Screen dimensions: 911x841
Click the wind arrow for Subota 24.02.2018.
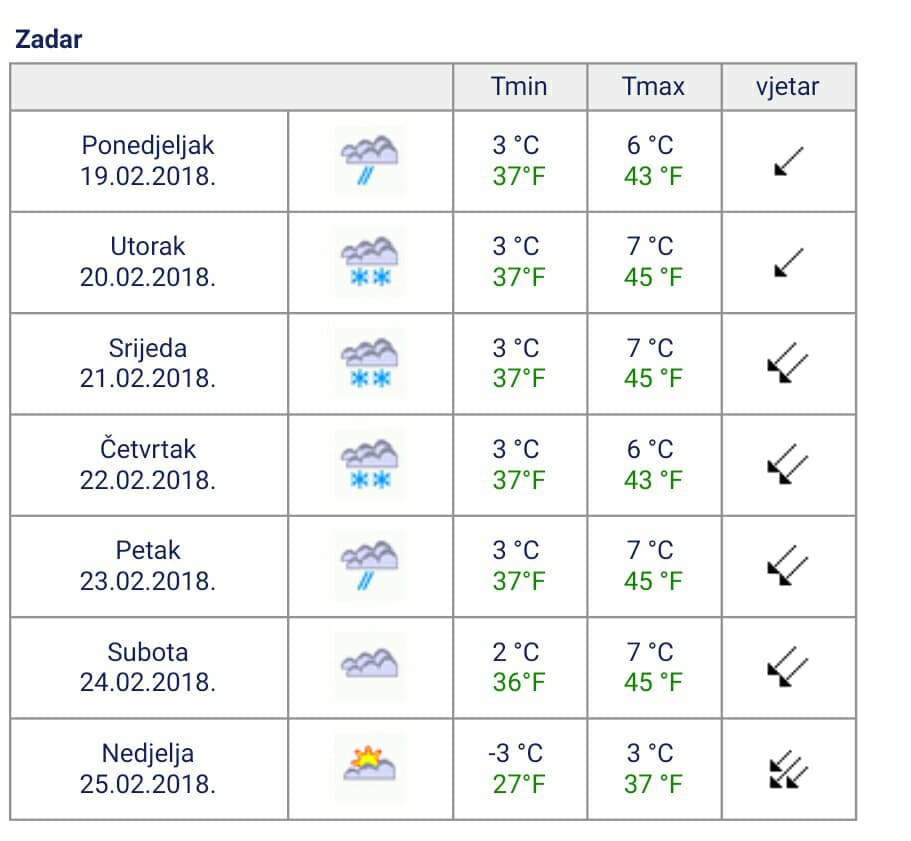(x=788, y=667)
